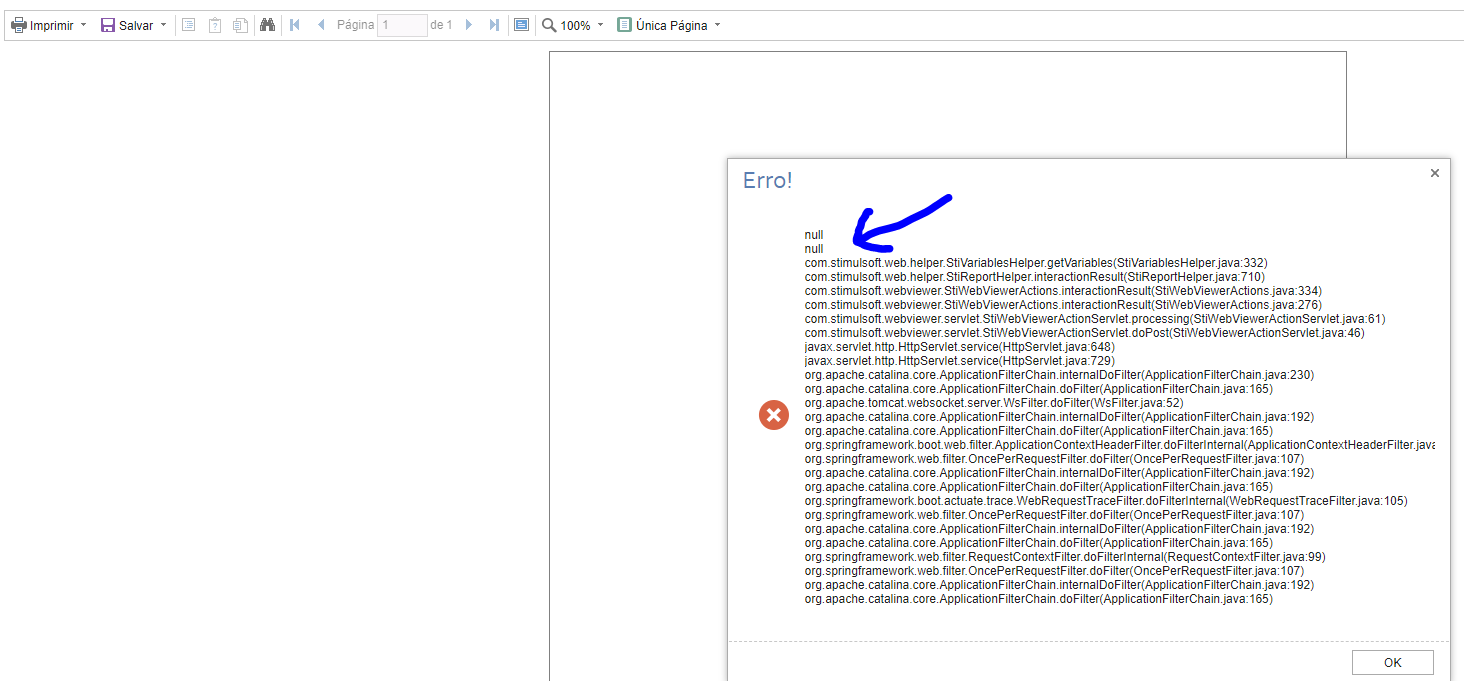Image resolution: width=1464 pixels, height=681 pixels.
Task: Click the HttpServlet.java:648 stack trace line
Action: (x=959, y=347)
